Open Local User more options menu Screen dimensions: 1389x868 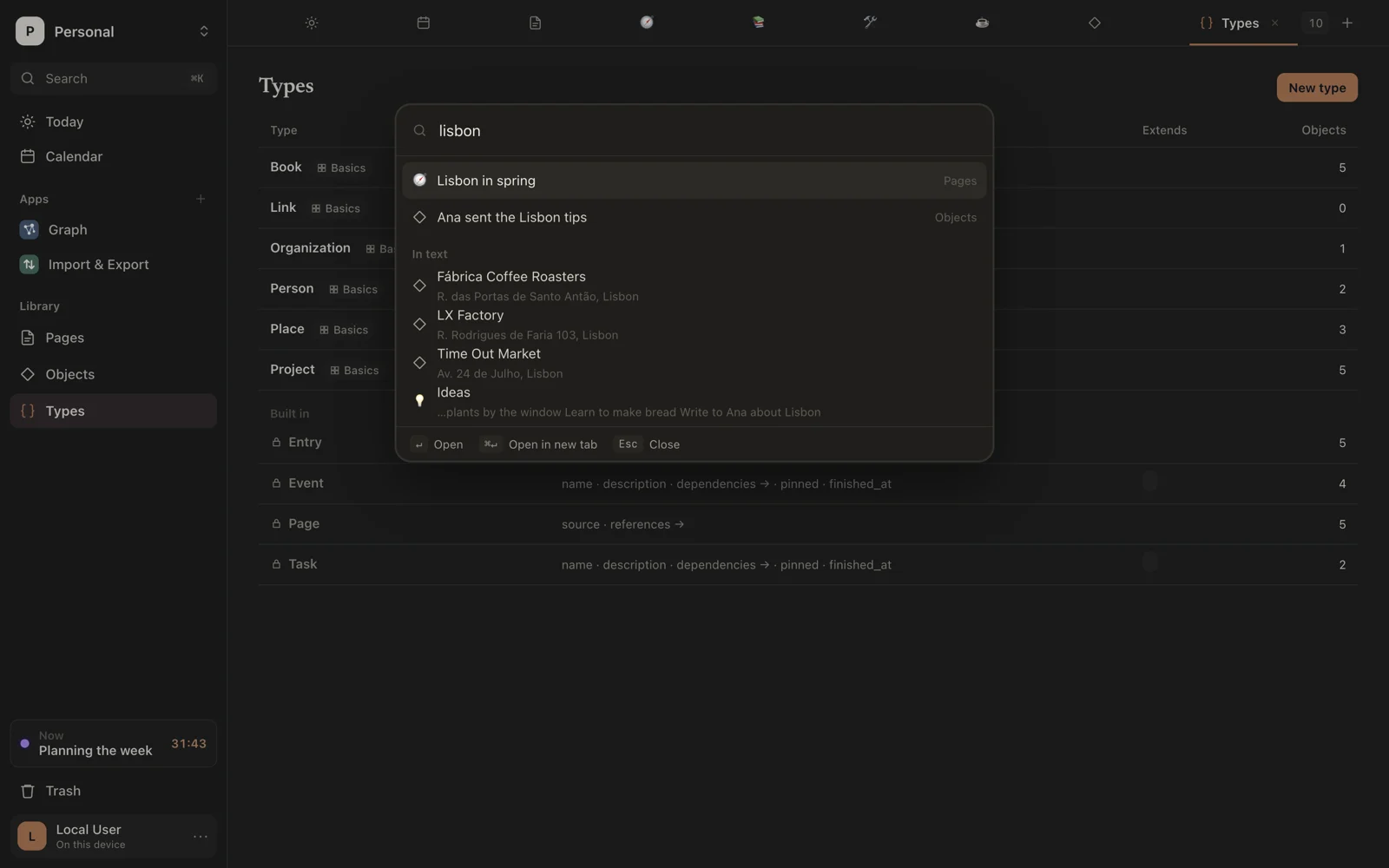[x=201, y=837]
